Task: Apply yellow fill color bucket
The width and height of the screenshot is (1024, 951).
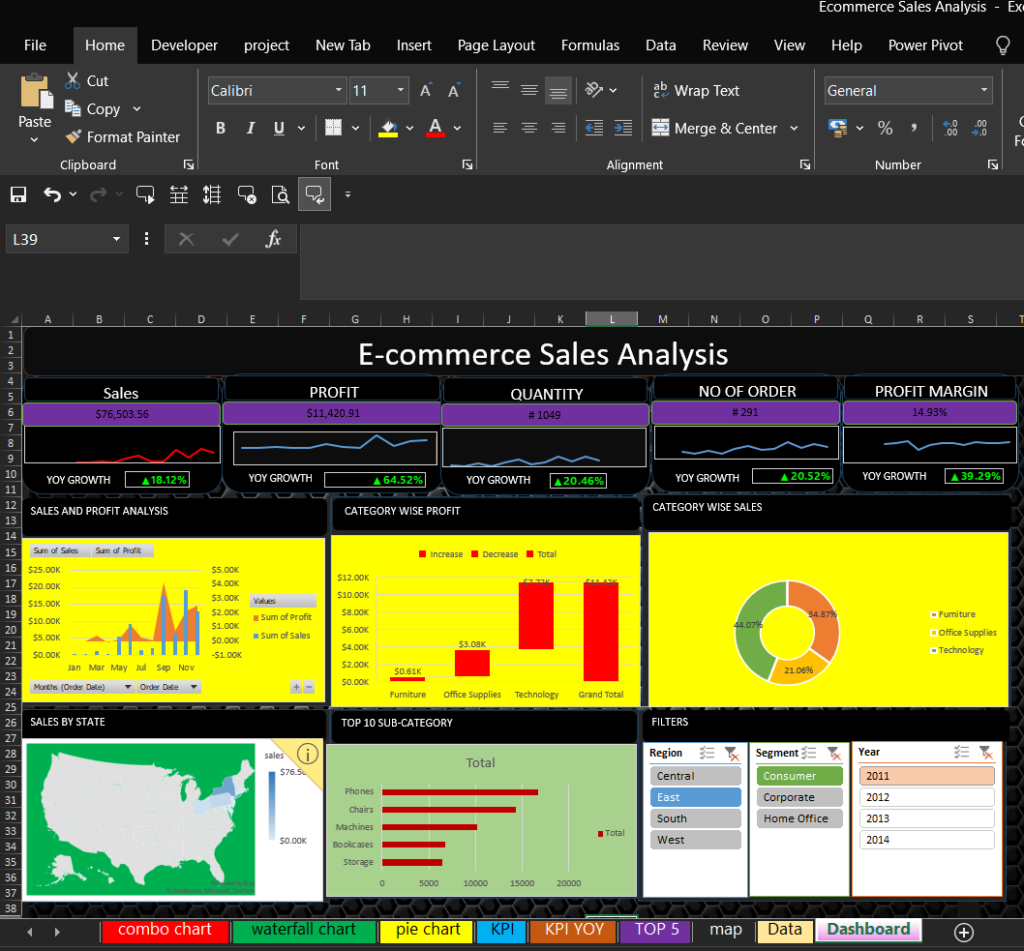Action: (388, 128)
